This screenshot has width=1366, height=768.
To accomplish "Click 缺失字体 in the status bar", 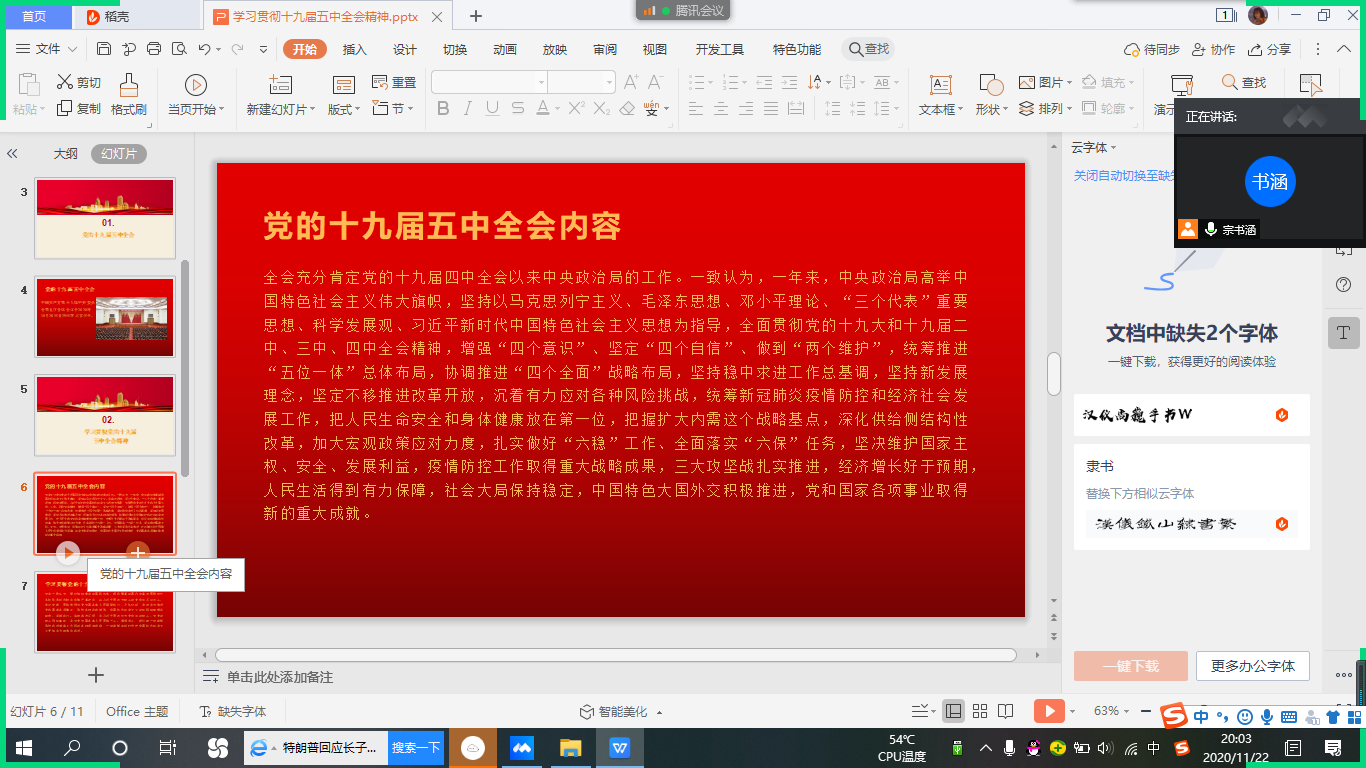I will pos(233,711).
